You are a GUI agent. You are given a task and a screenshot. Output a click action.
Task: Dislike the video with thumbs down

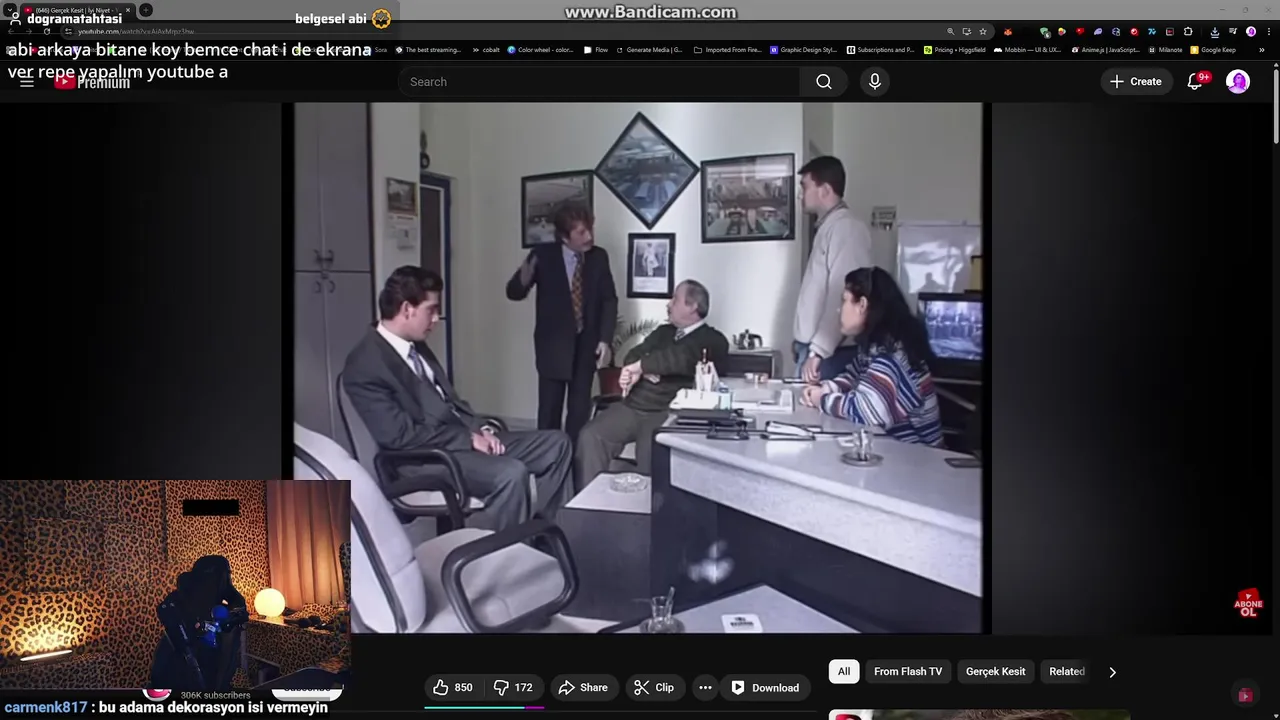(513, 687)
